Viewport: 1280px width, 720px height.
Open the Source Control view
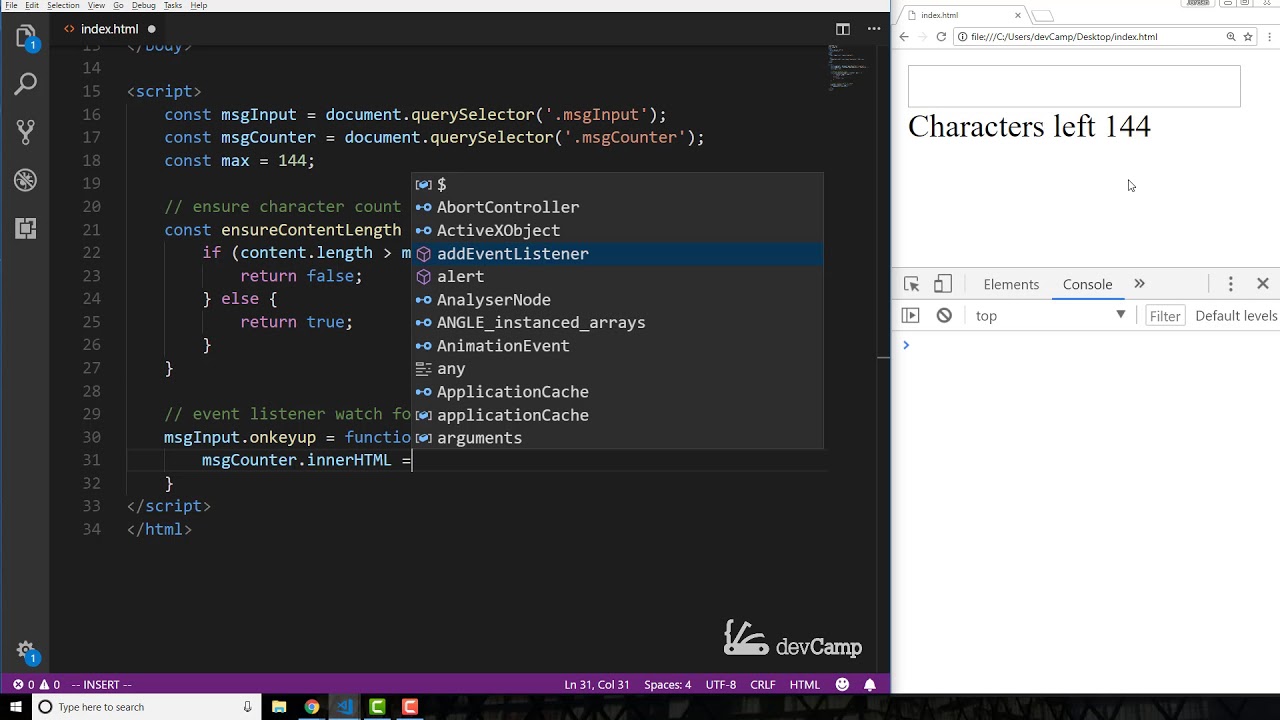(26, 131)
